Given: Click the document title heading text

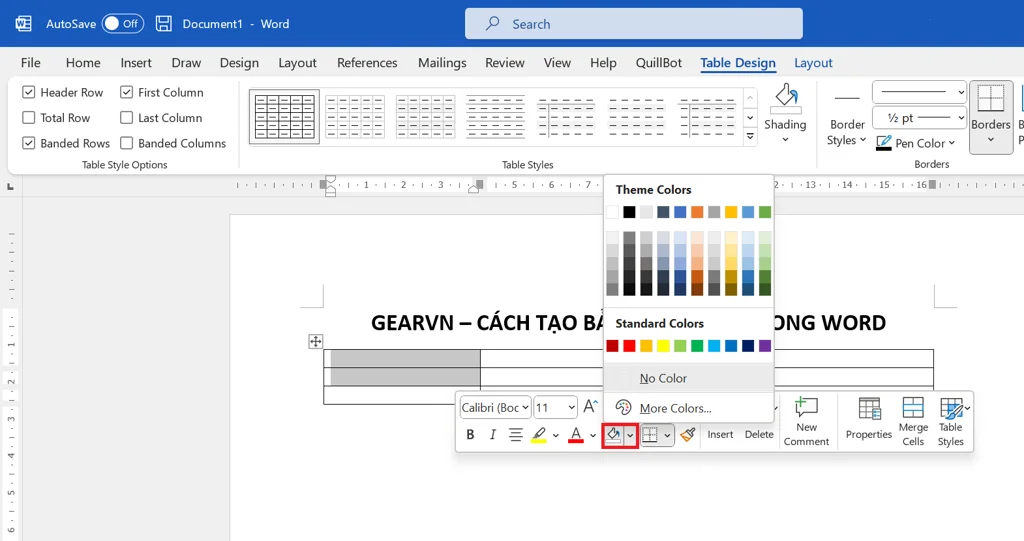Looking at the screenshot, I should coord(628,323).
